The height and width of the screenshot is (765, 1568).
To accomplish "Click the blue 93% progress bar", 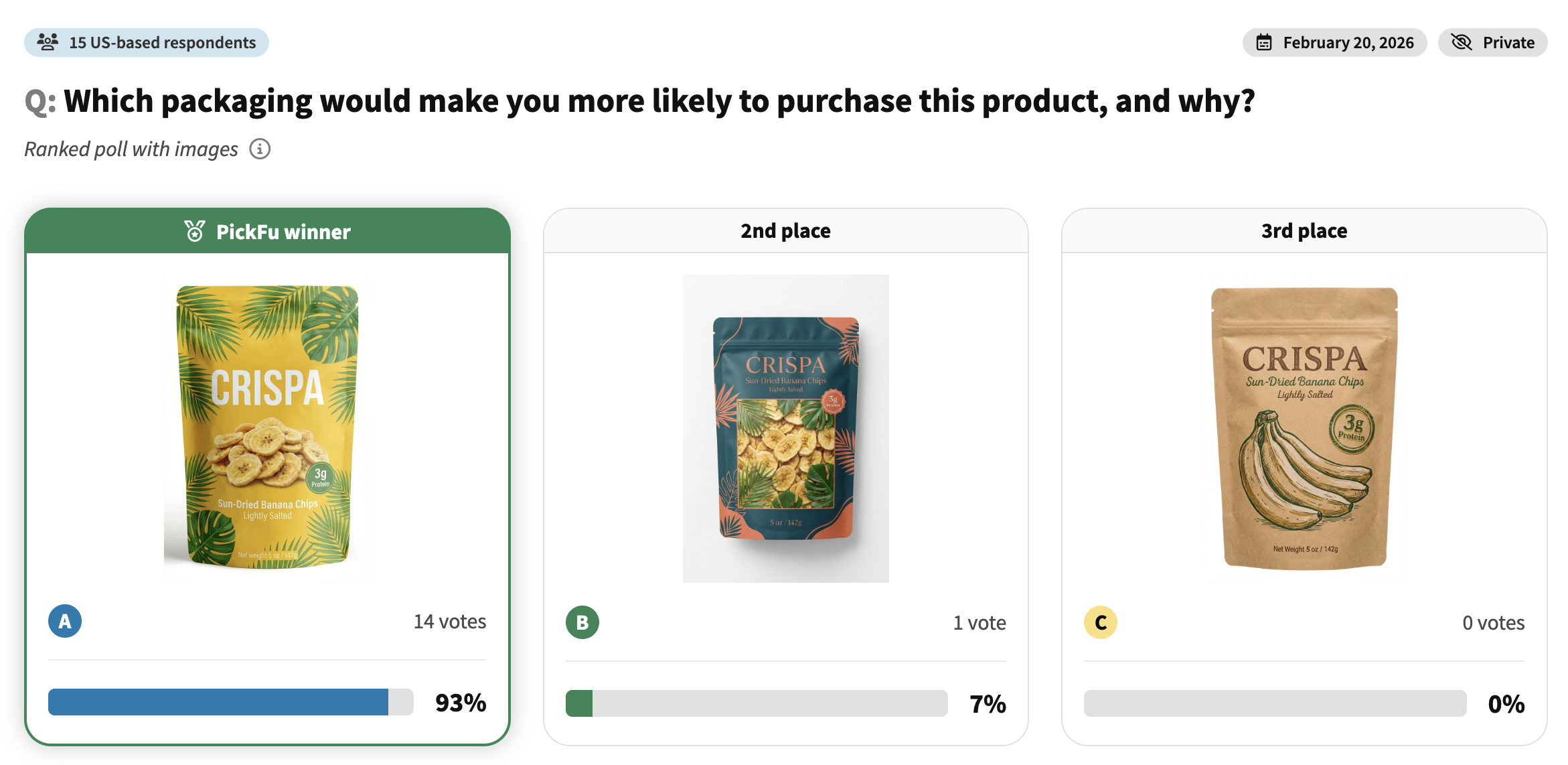I will point(218,702).
